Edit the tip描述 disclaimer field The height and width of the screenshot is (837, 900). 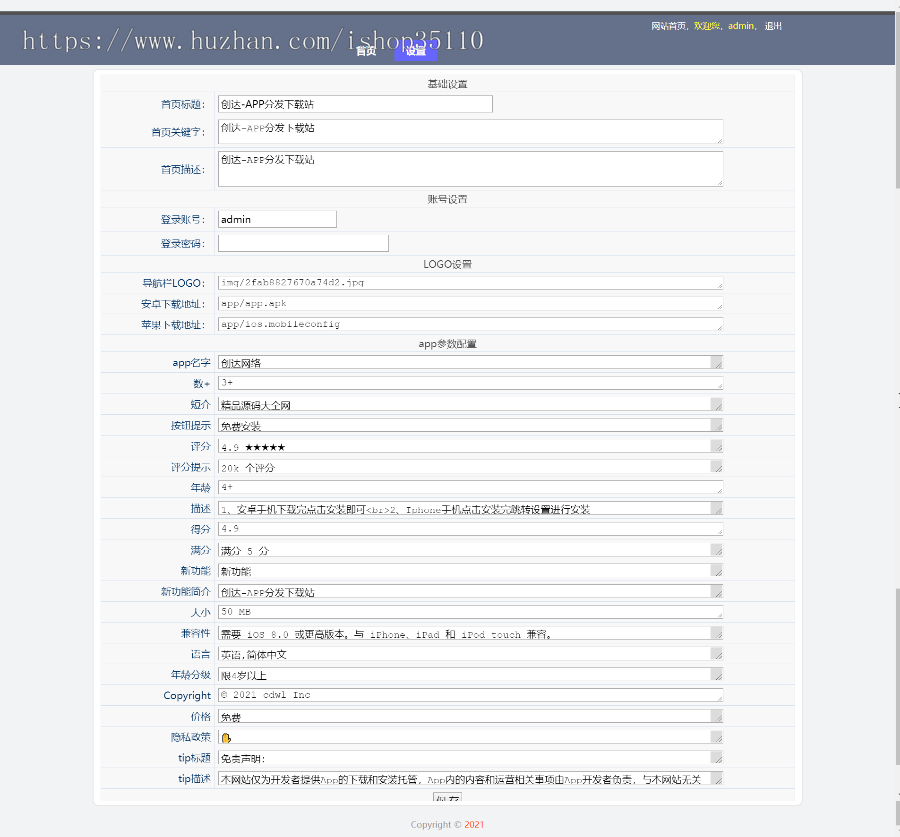[x=470, y=778]
